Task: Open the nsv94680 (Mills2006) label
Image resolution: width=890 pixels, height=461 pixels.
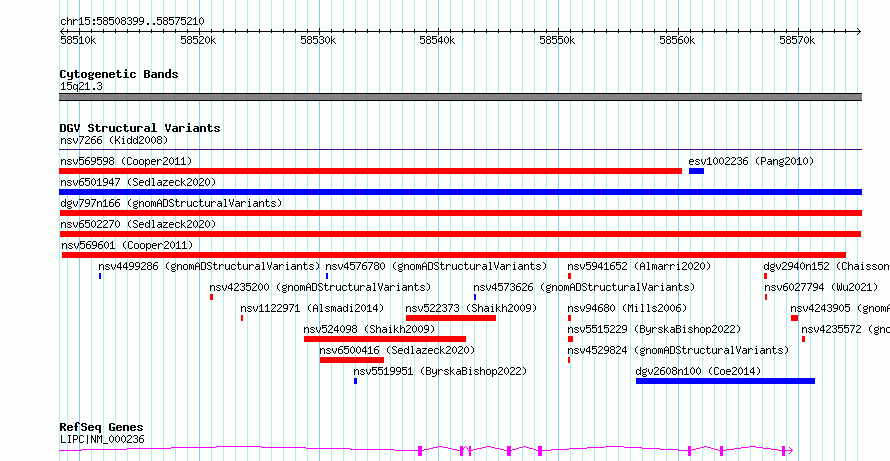Action: coord(627,308)
